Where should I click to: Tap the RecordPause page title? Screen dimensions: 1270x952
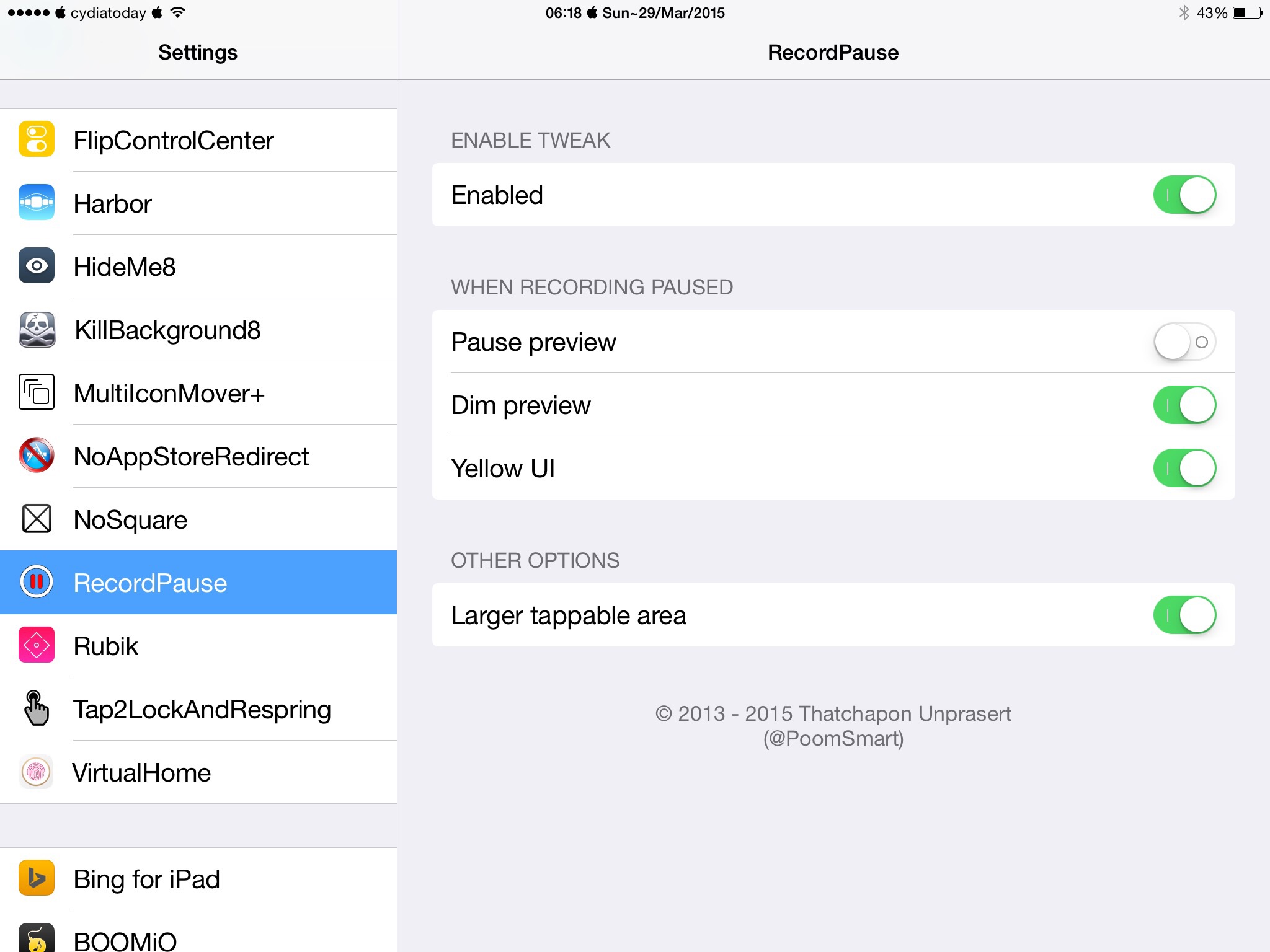point(833,53)
